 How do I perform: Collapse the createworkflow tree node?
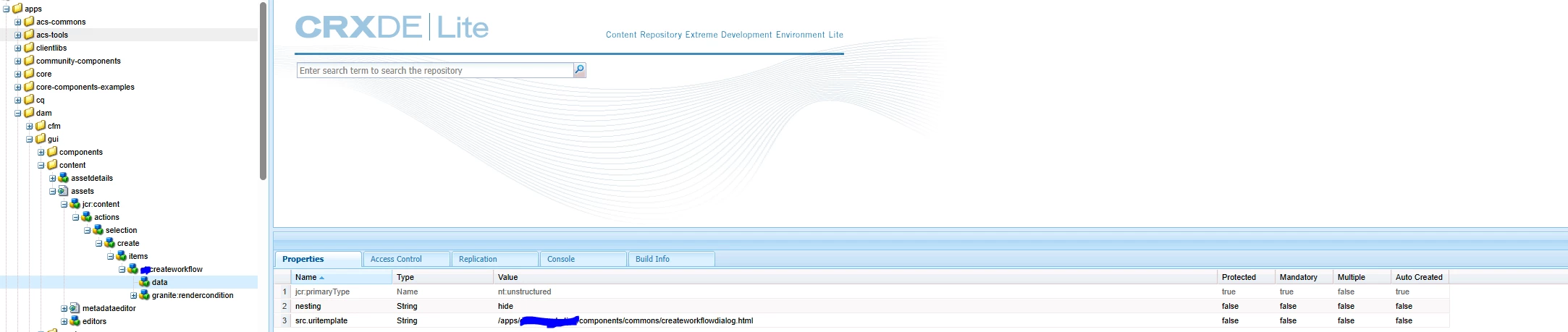[x=122, y=269]
